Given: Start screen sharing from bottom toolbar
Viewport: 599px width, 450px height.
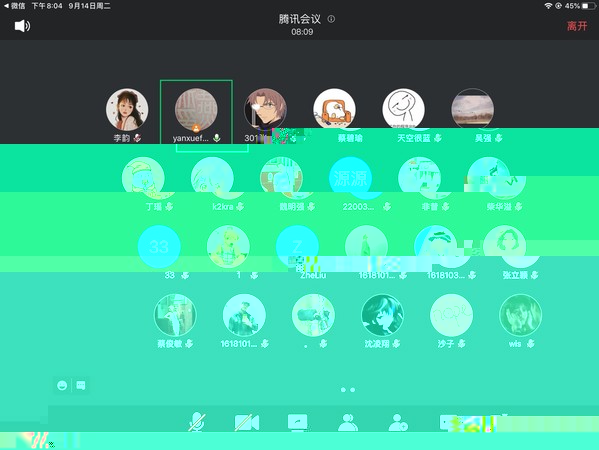Looking at the screenshot, I should coord(298,422).
